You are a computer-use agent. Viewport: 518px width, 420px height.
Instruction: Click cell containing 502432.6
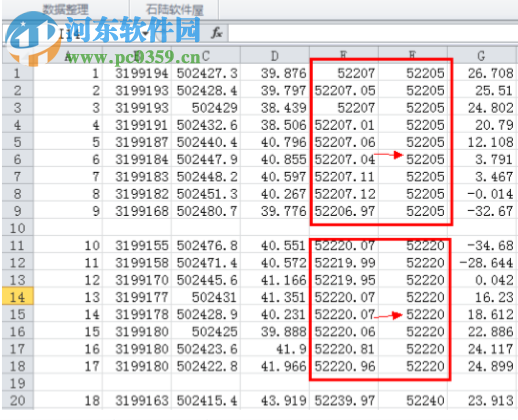click(x=206, y=125)
